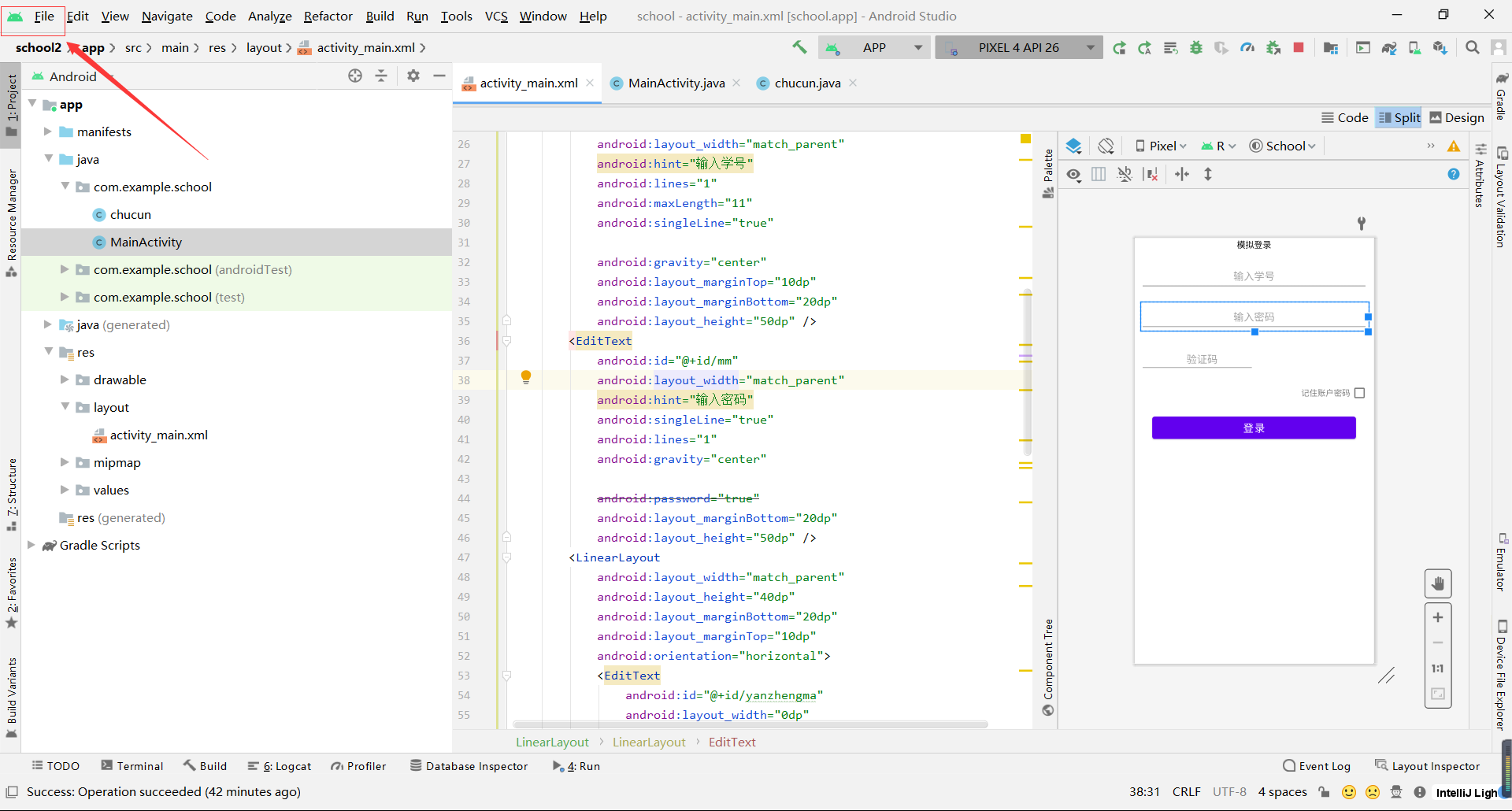Click the password input field in preview
Screen dimensions: 1512x811
click(1253, 317)
